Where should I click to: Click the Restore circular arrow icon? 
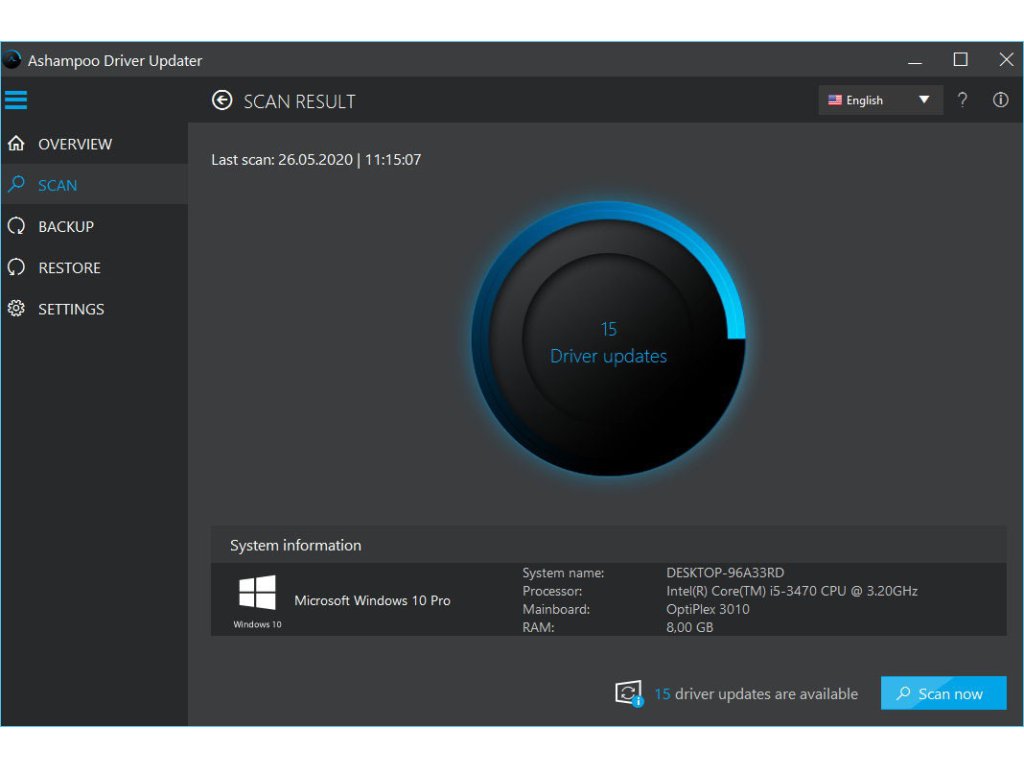click(16, 268)
